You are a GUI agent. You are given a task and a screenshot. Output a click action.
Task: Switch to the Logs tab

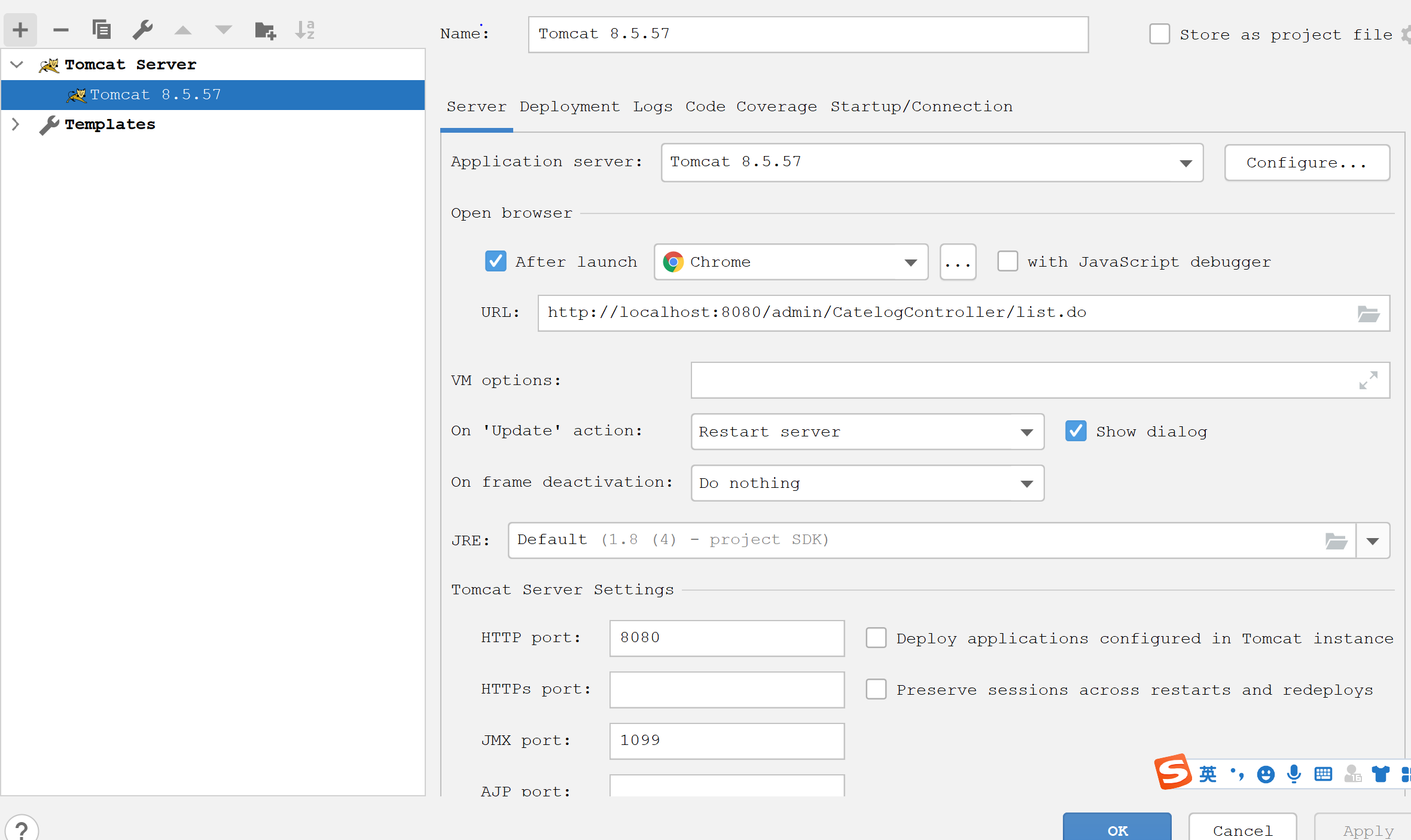pyautogui.click(x=653, y=107)
